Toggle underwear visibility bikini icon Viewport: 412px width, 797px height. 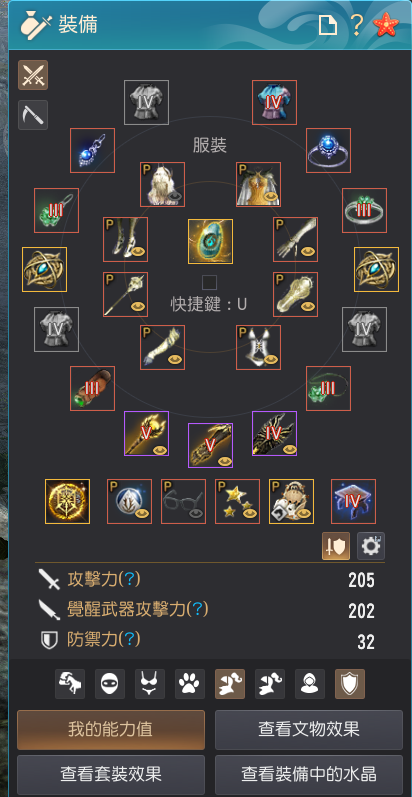click(150, 684)
